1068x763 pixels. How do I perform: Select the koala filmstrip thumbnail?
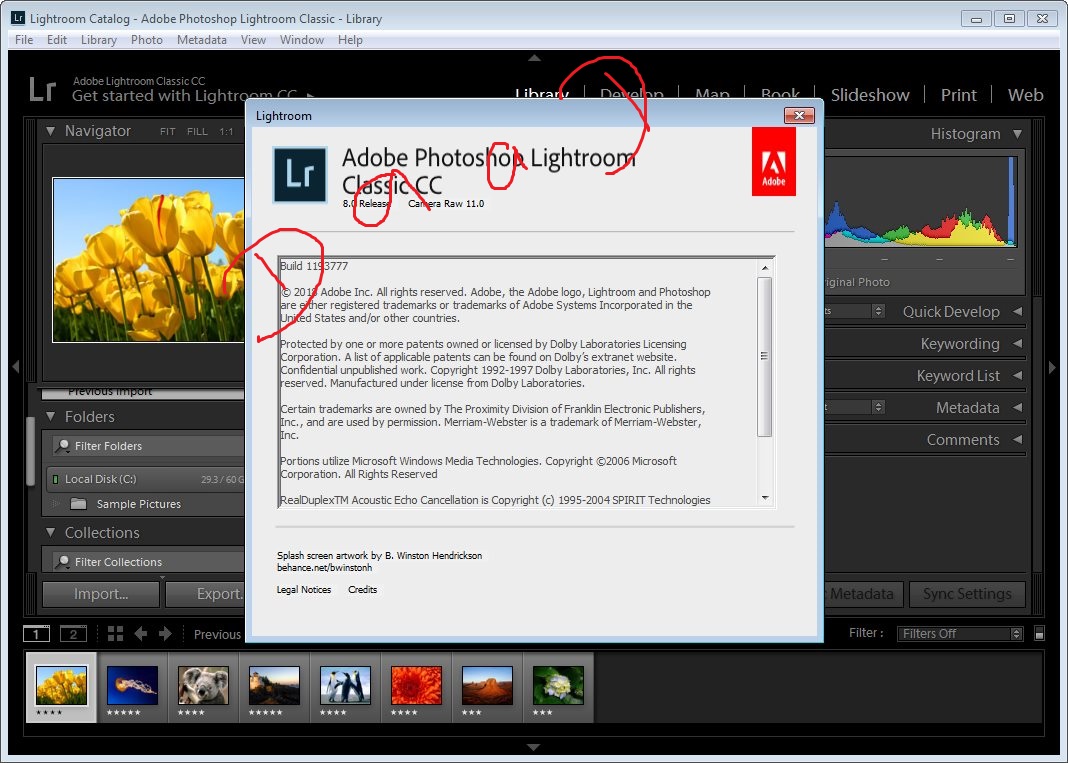pos(203,685)
